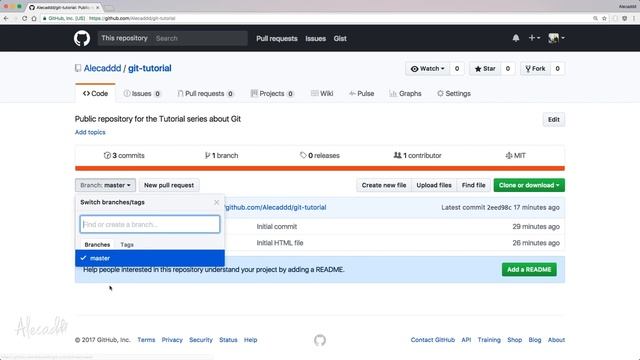Open the repository Pull requests tab

[x=205, y=93]
